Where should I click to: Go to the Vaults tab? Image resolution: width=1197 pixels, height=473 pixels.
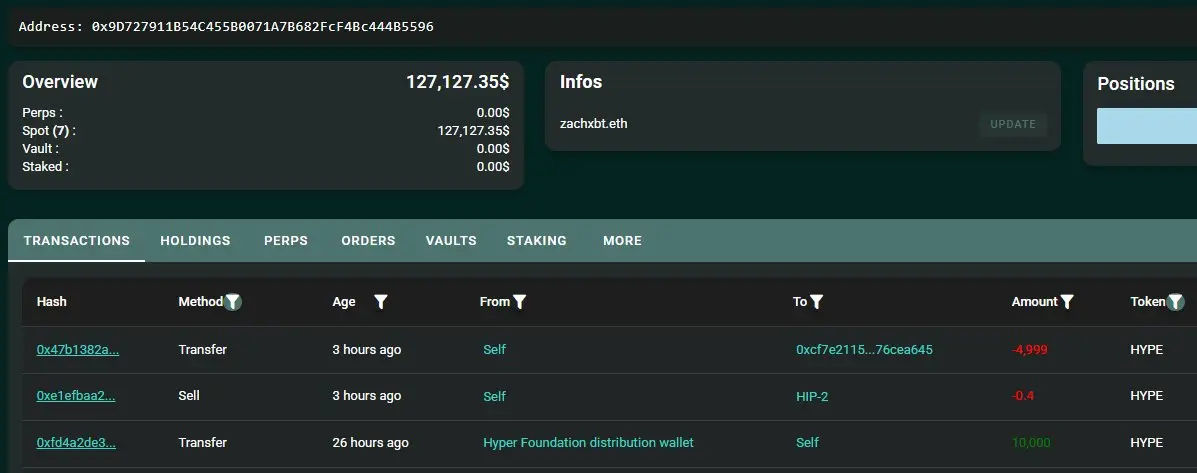451,241
